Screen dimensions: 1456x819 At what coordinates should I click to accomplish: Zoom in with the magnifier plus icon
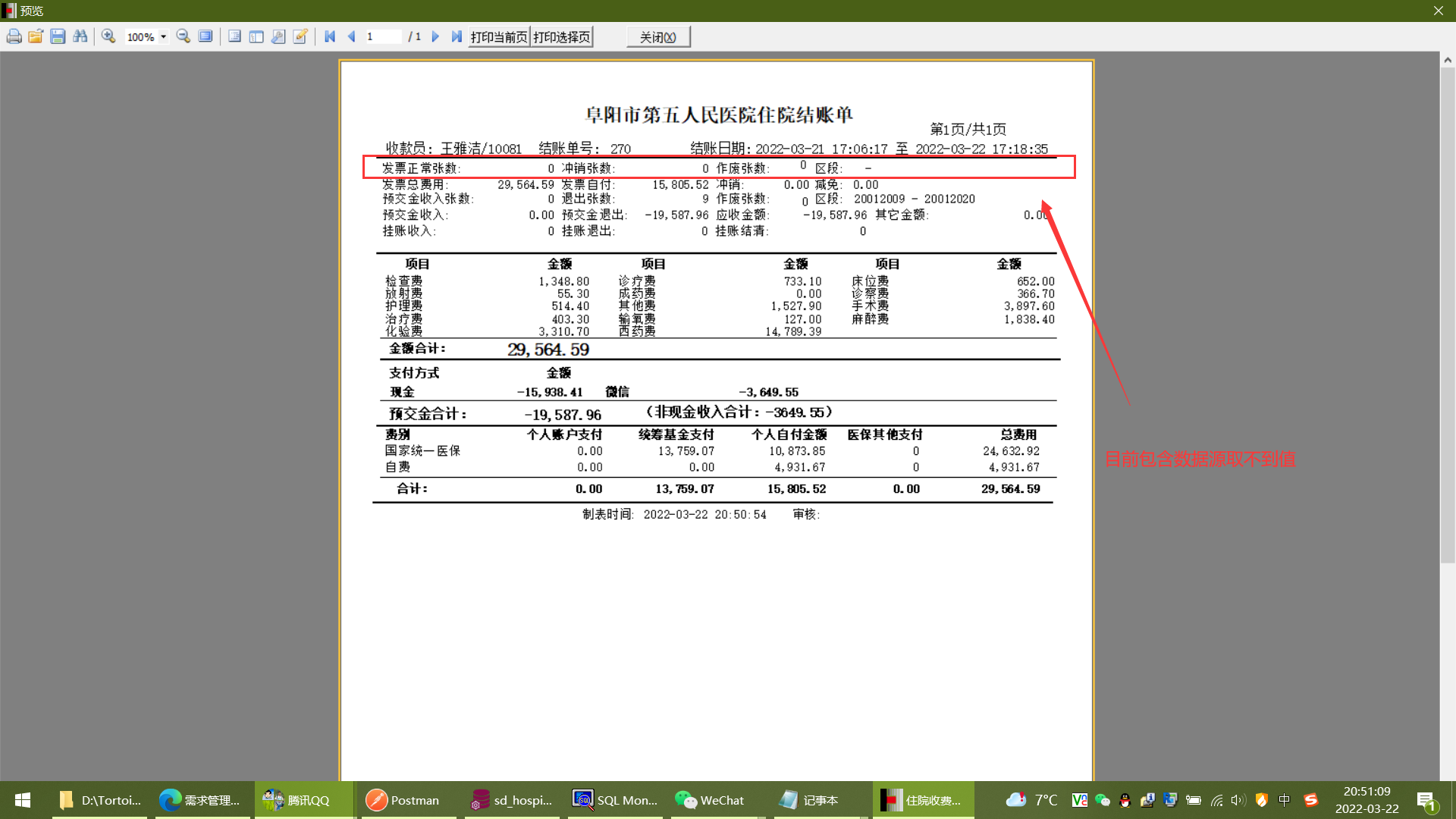coord(108,36)
